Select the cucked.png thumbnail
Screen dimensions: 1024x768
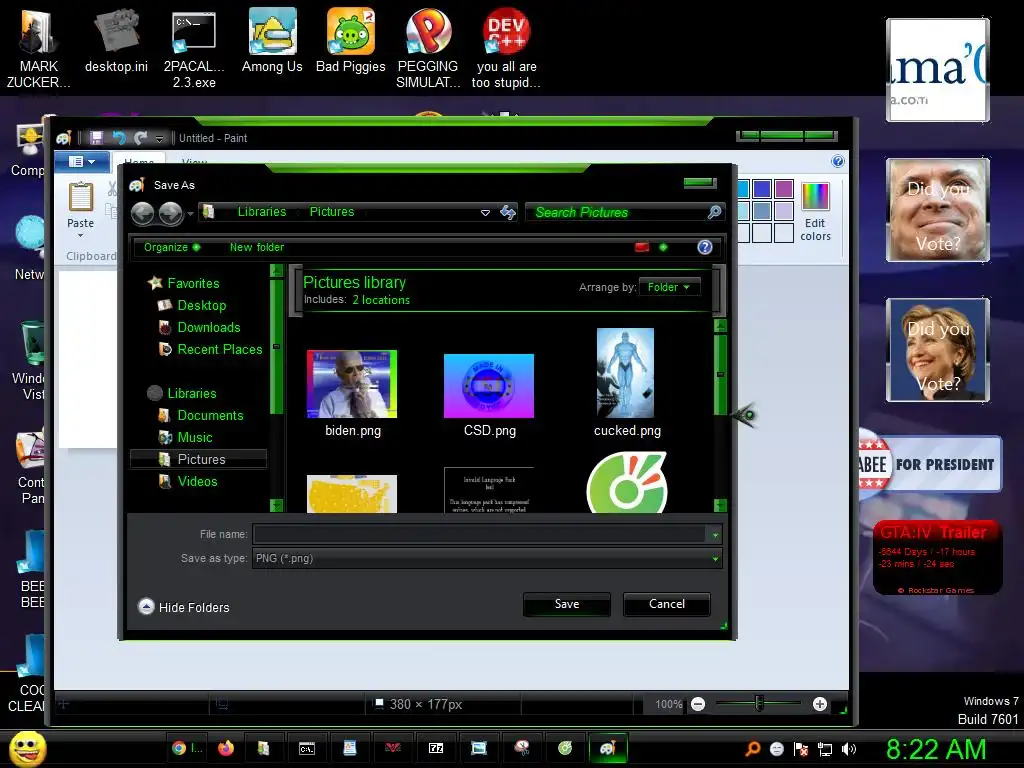[625, 373]
